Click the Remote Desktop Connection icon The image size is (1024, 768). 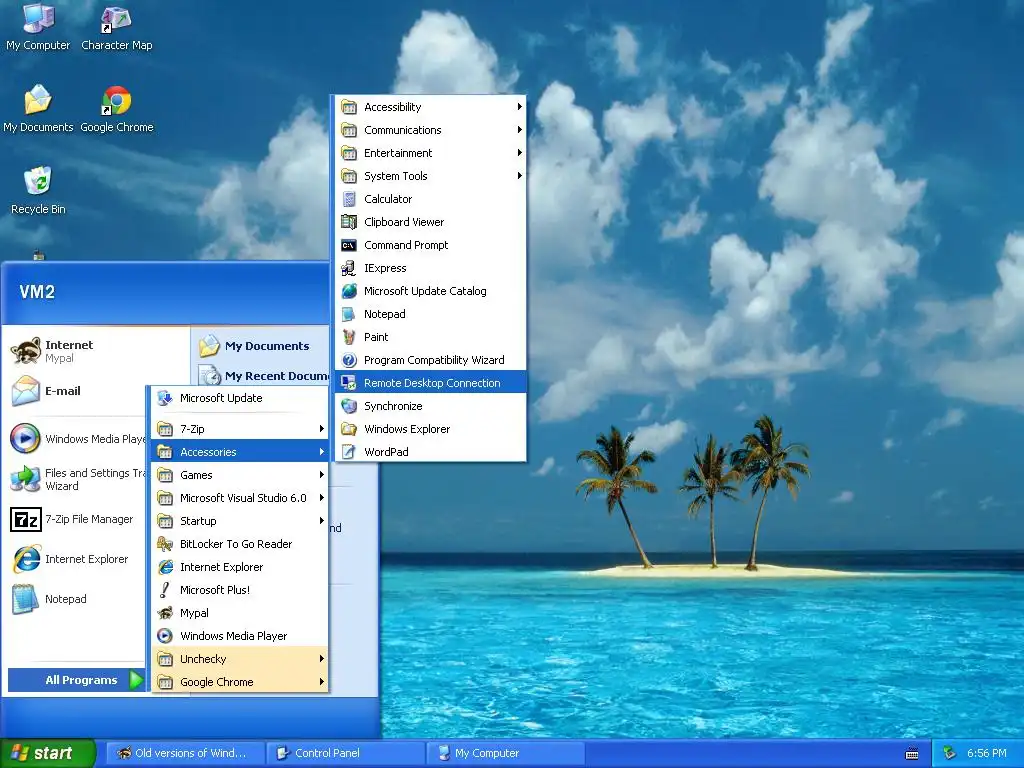[349, 383]
